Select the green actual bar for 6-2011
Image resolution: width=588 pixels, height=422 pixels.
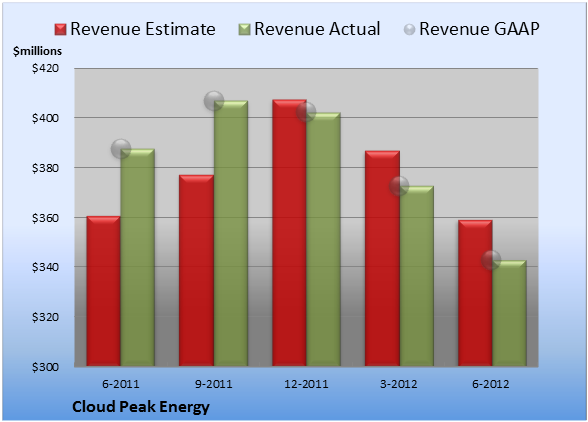138,257
